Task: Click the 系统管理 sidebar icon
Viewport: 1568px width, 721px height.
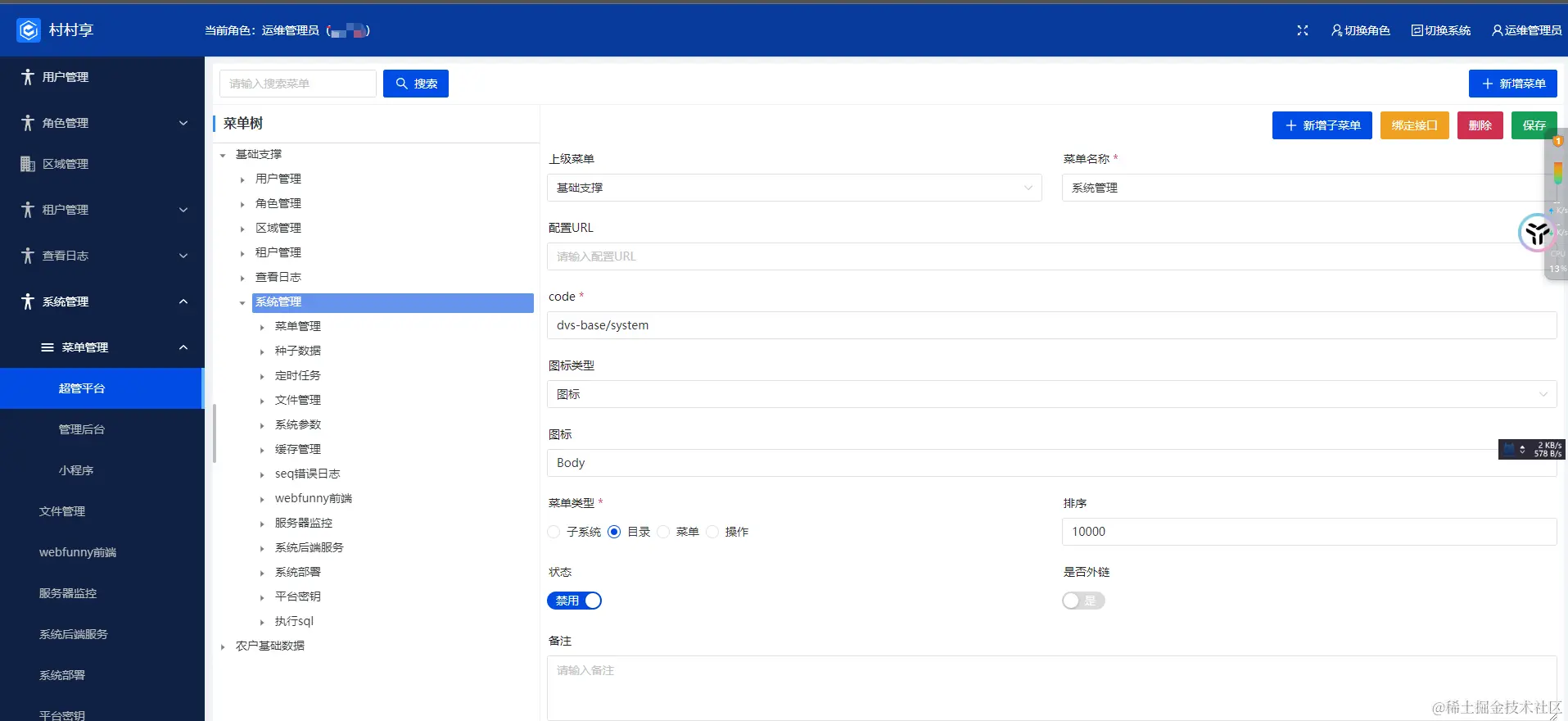Action: click(28, 302)
